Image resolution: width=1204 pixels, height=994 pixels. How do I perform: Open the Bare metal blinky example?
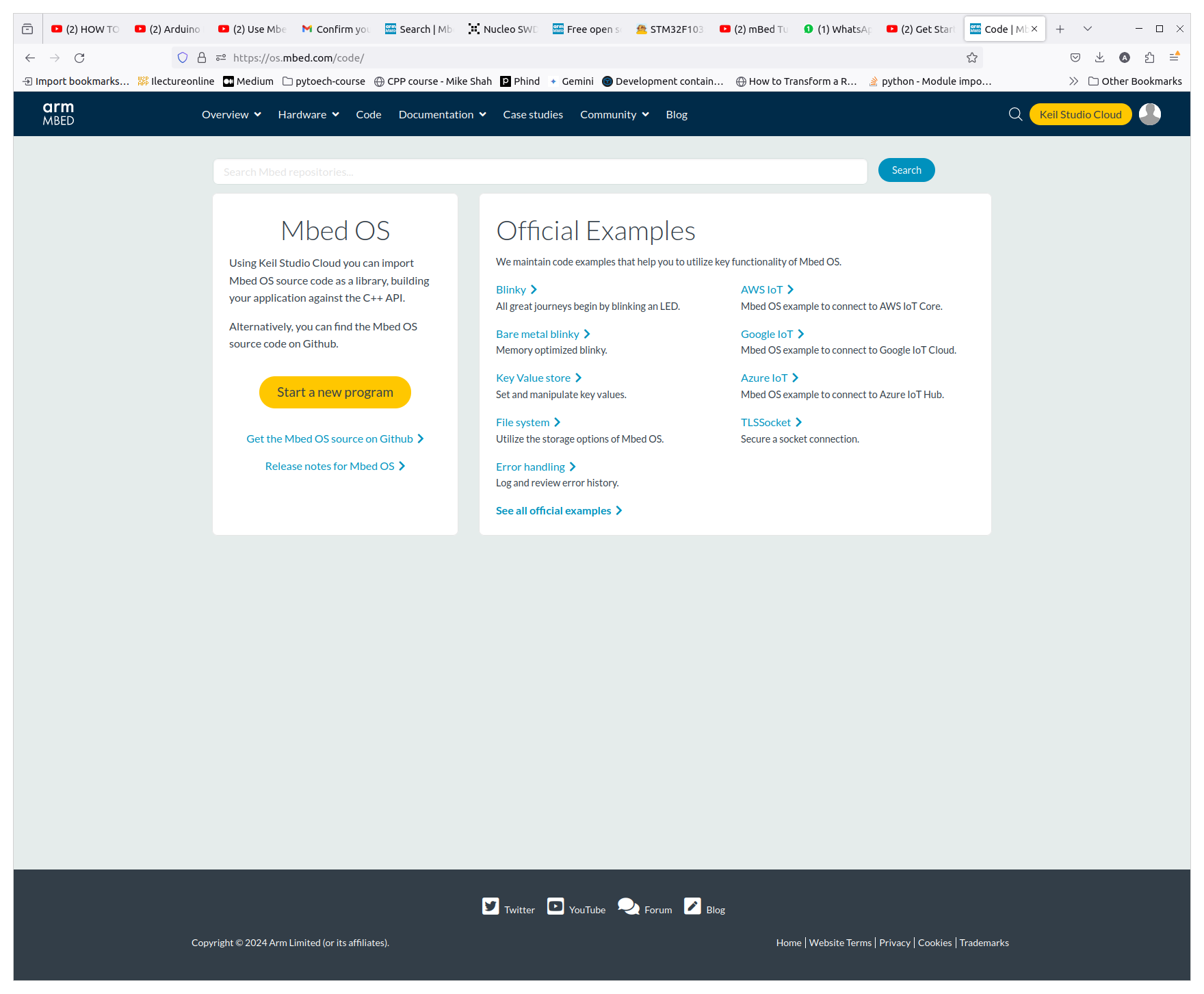(543, 334)
